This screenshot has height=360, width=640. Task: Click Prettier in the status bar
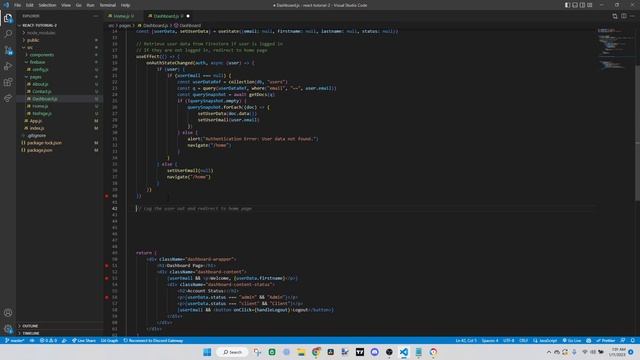point(606,340)
